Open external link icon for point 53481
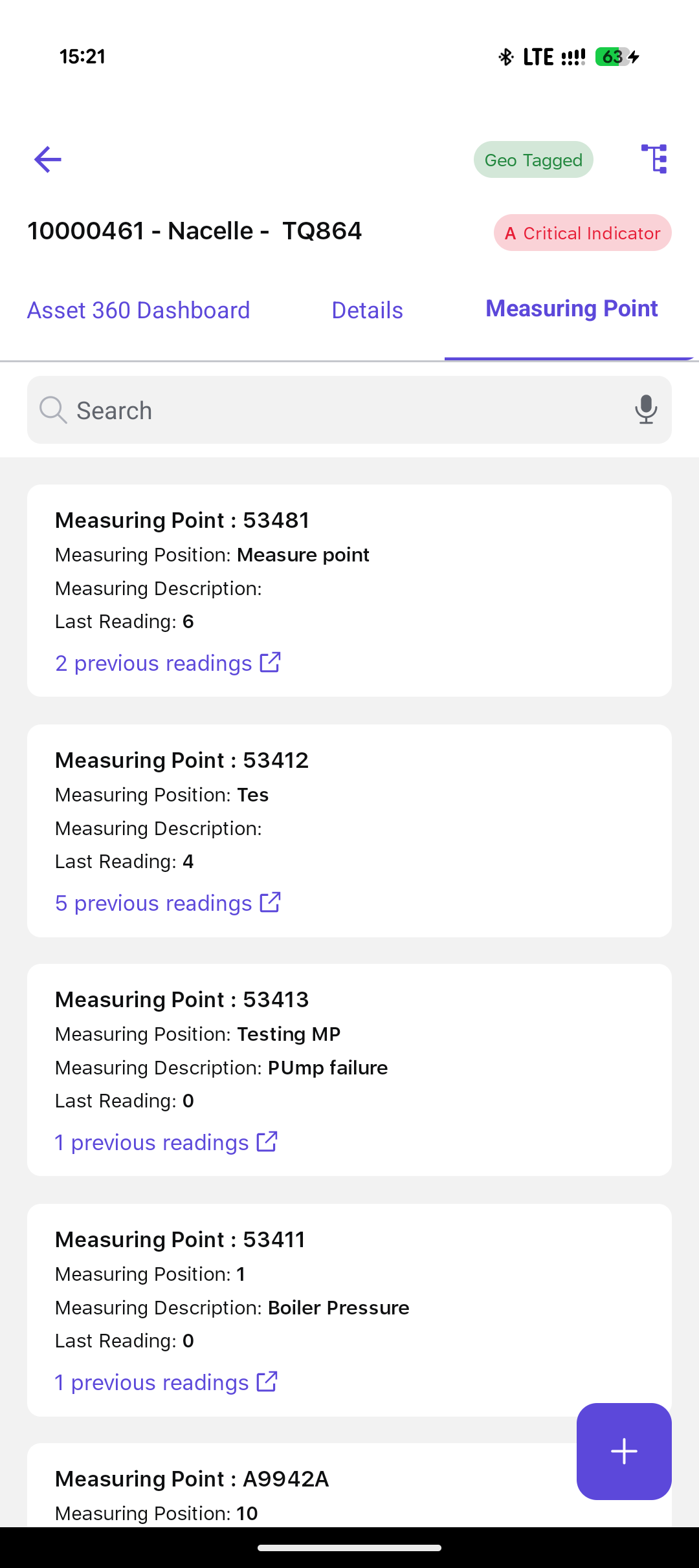 pos(270,662)
